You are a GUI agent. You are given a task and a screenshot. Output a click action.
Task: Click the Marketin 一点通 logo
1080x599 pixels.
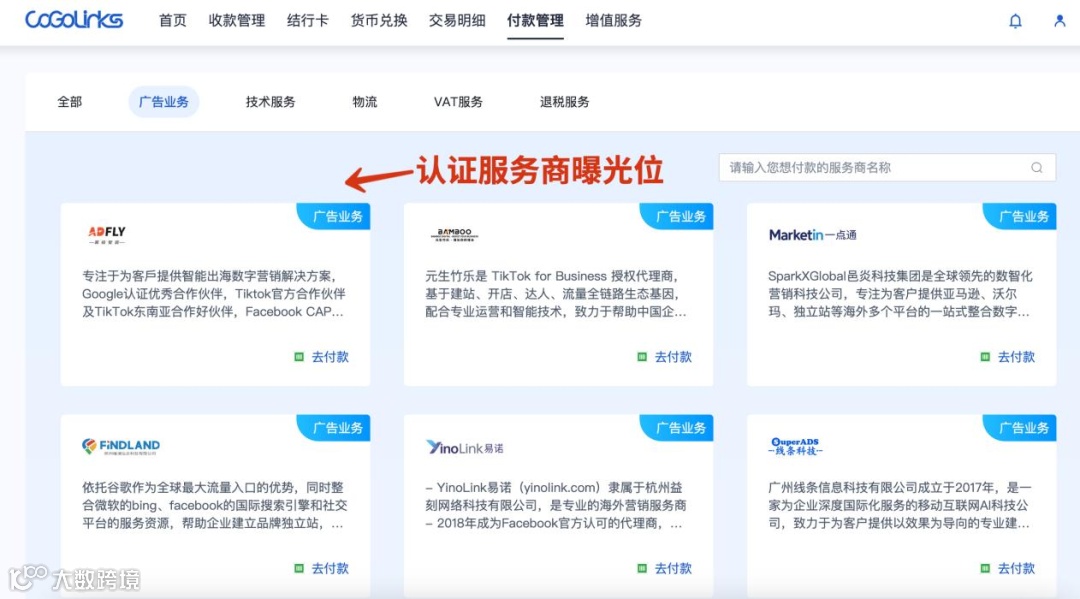point(812,235)
